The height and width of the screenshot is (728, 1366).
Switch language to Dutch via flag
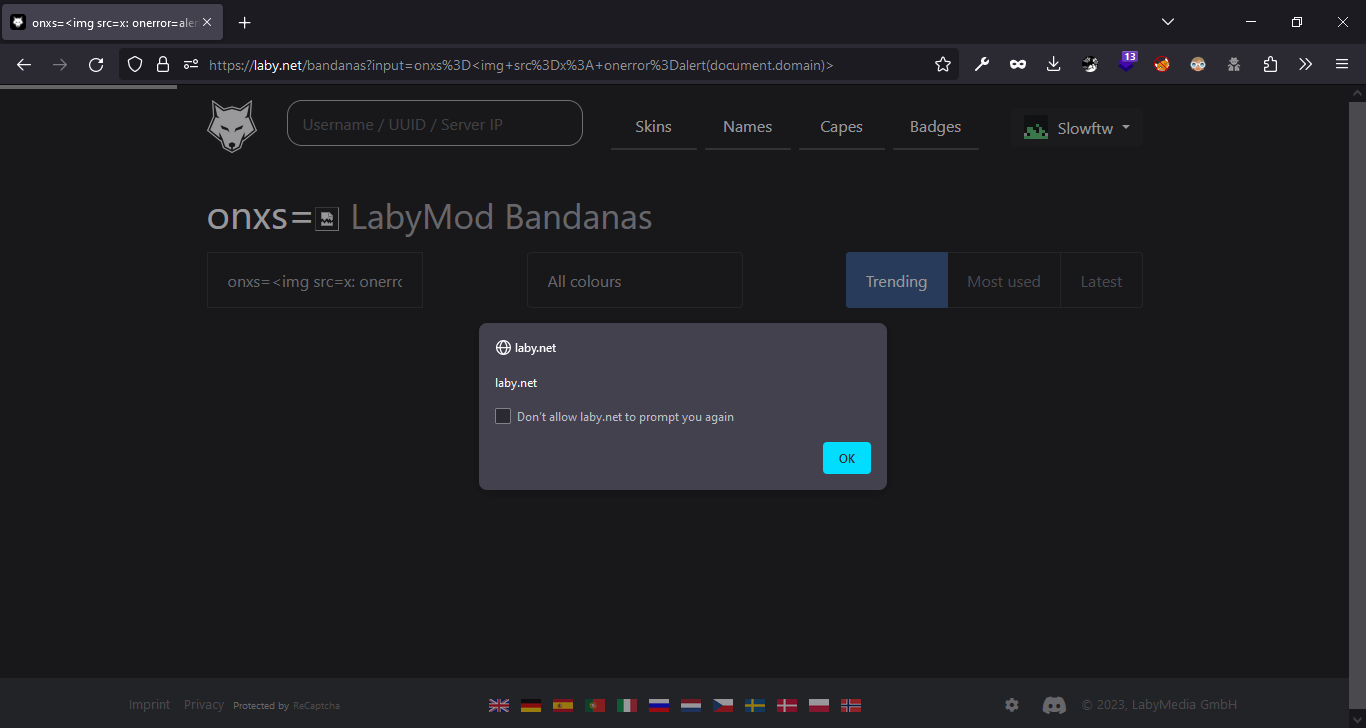coord(691,705)
